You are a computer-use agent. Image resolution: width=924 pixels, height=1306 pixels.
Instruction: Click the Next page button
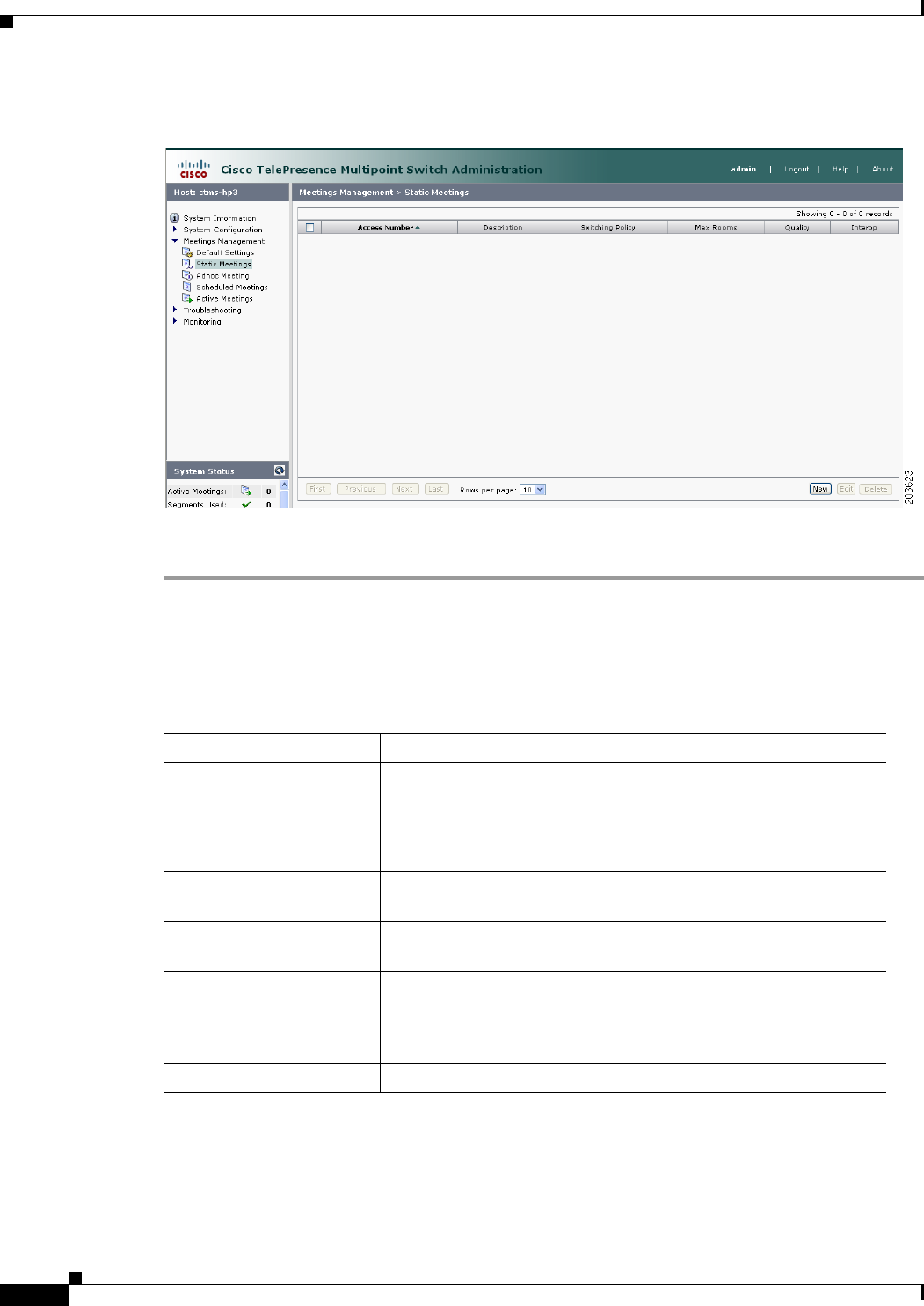coord(404,489)
